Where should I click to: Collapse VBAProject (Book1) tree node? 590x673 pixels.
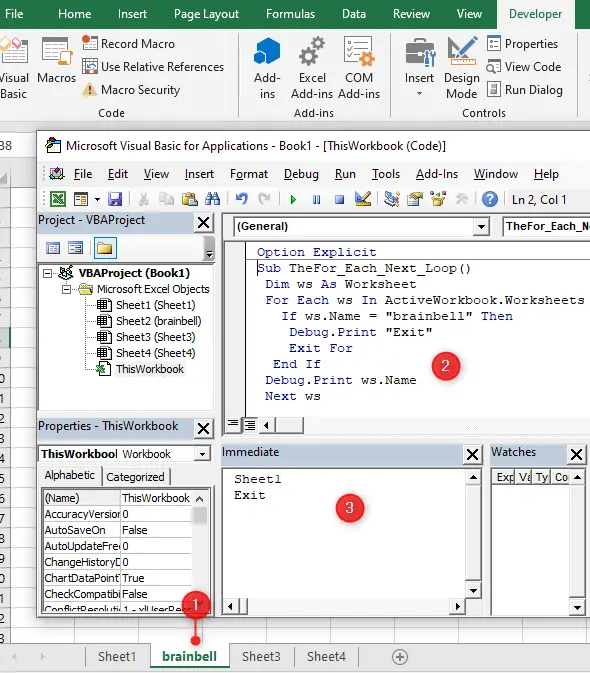point(48,273)
